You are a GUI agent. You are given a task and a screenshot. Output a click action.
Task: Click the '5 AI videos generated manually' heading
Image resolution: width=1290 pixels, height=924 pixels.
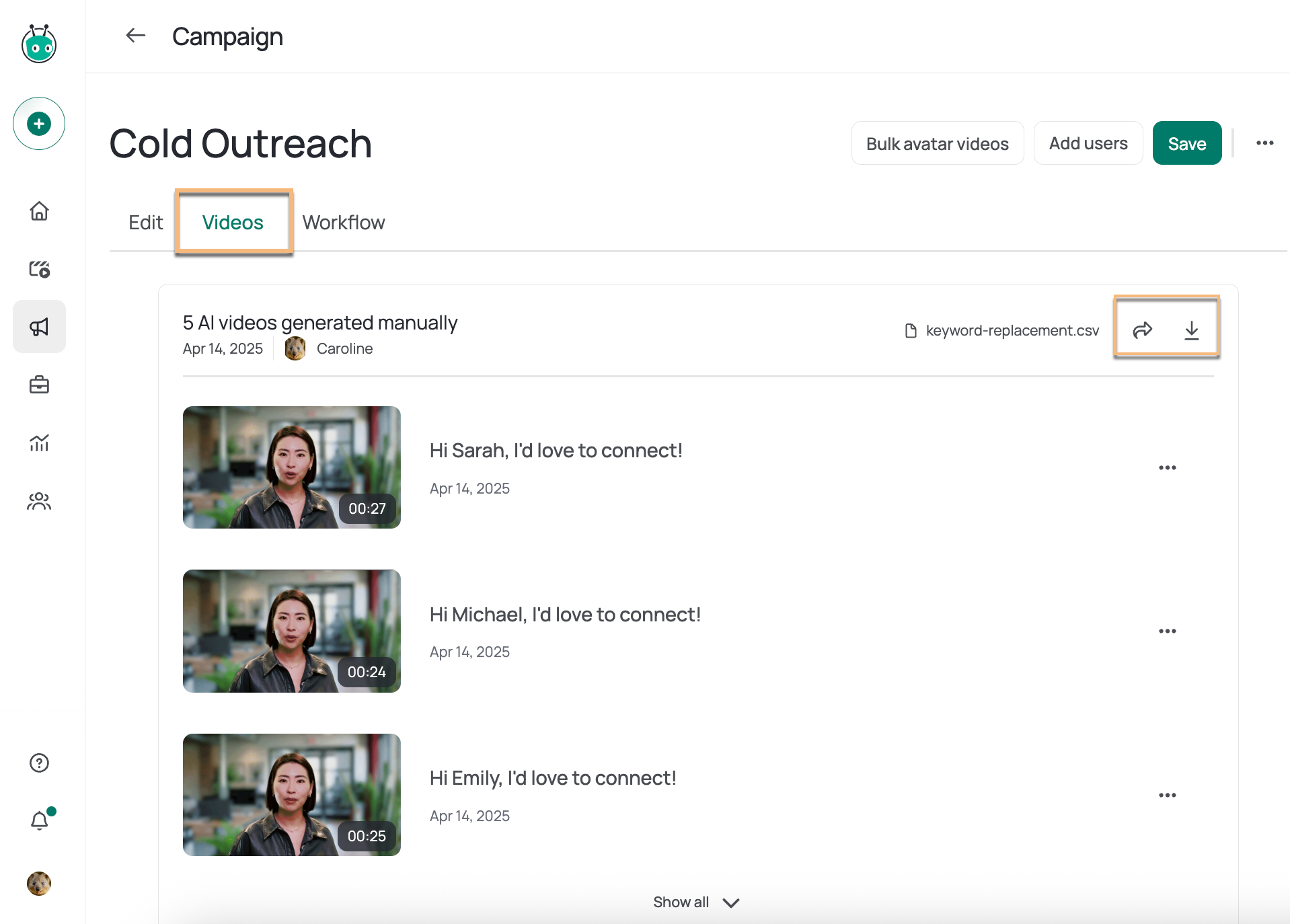tap(320, 323)
